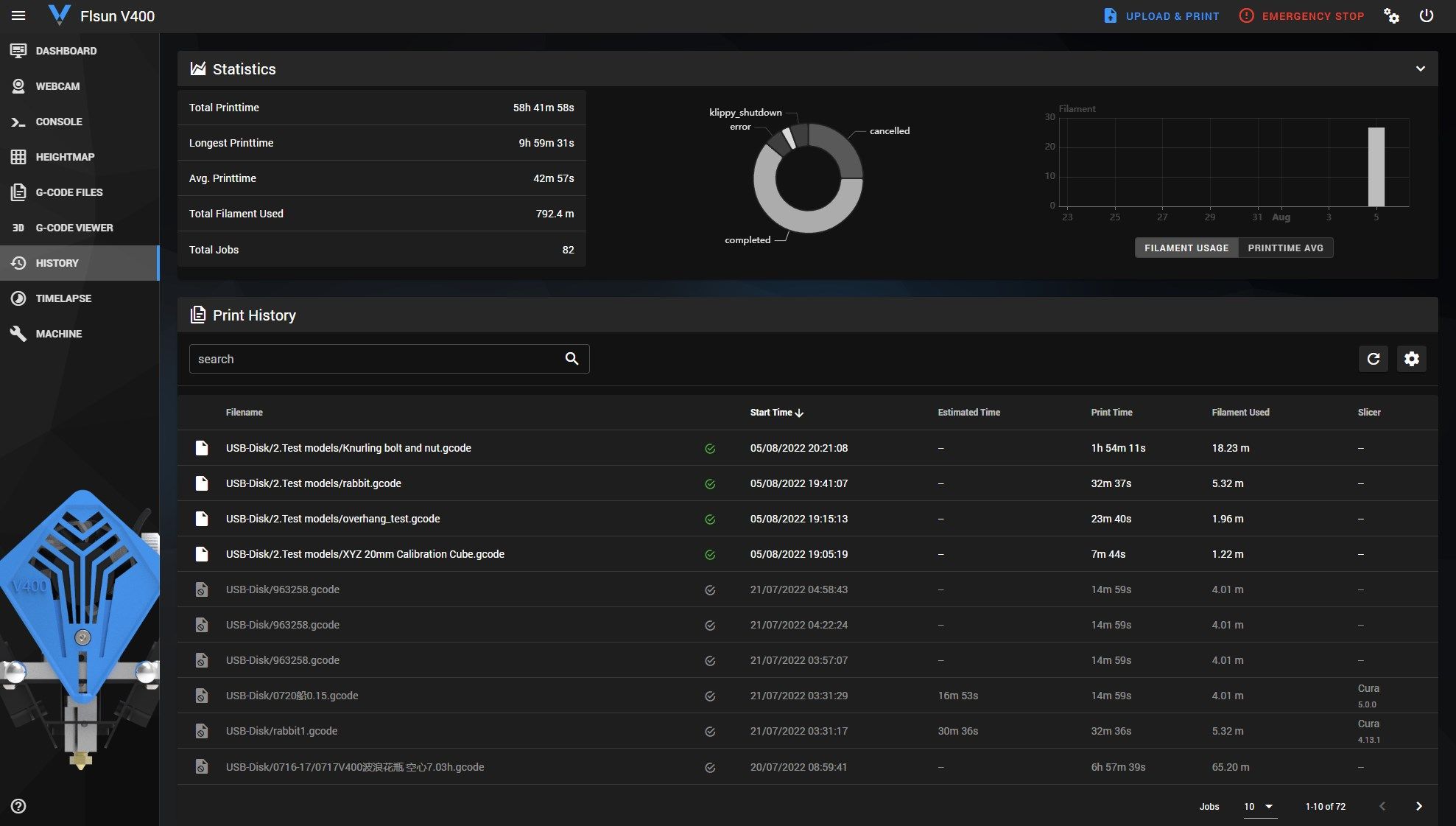Click the filament bar in the chart
This screenshot has height=826, width=1456.
click(1376, 167)
